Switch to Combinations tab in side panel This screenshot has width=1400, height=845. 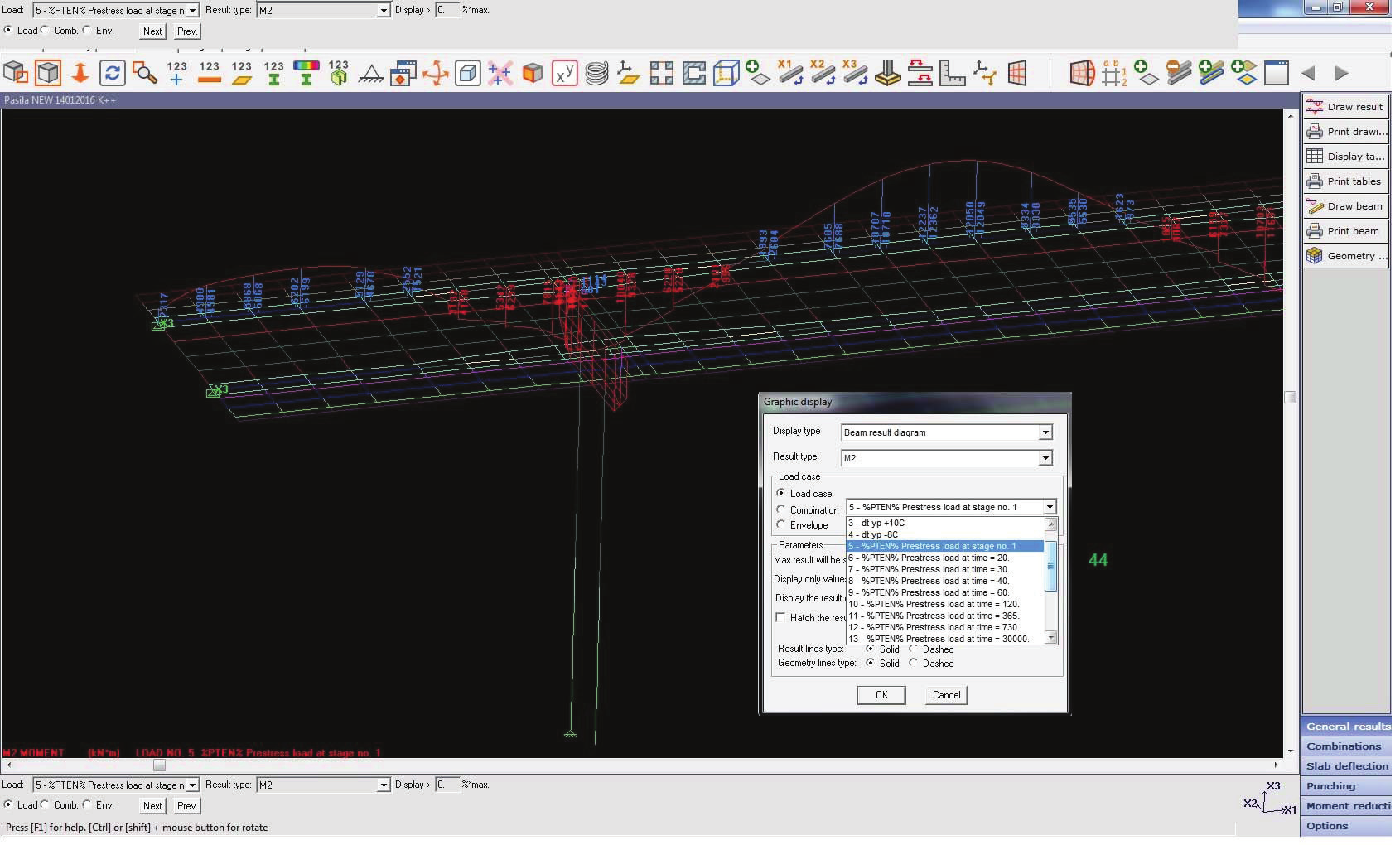click(1346, 746)
